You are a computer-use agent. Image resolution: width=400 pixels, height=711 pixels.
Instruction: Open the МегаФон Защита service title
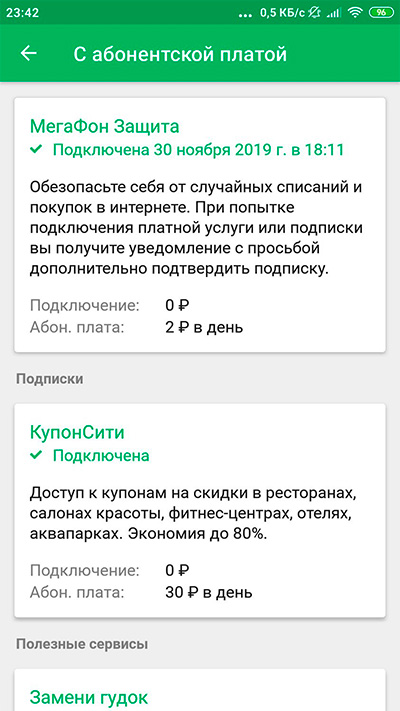(x=105, y=127)
